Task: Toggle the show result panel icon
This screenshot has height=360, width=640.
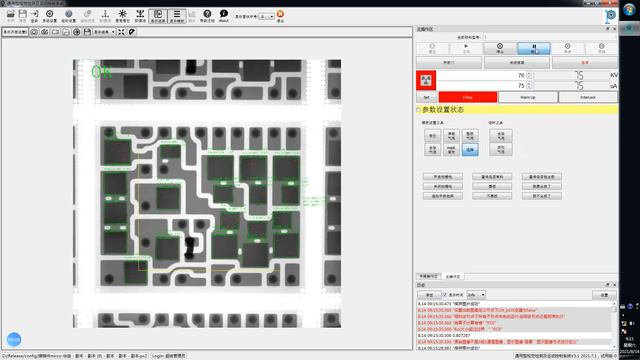Action: click(158, 16)
